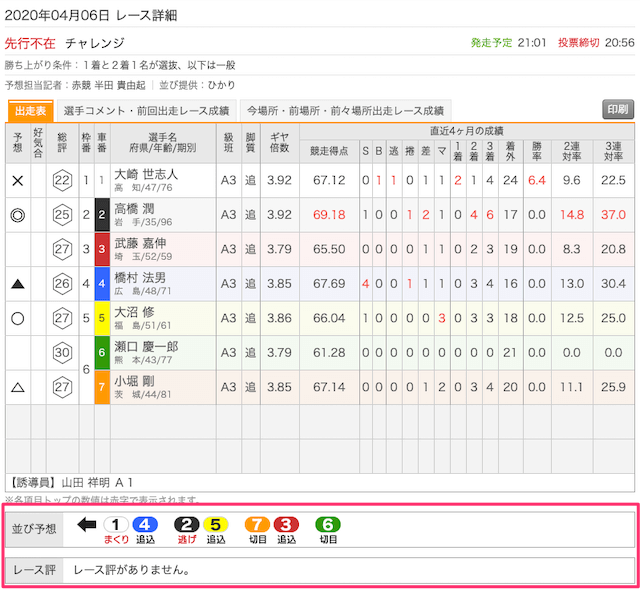Click the white number 1 badge in 並び予想
Image resolution: width=640 pixels, height=591 pixels.
(116, 524)
